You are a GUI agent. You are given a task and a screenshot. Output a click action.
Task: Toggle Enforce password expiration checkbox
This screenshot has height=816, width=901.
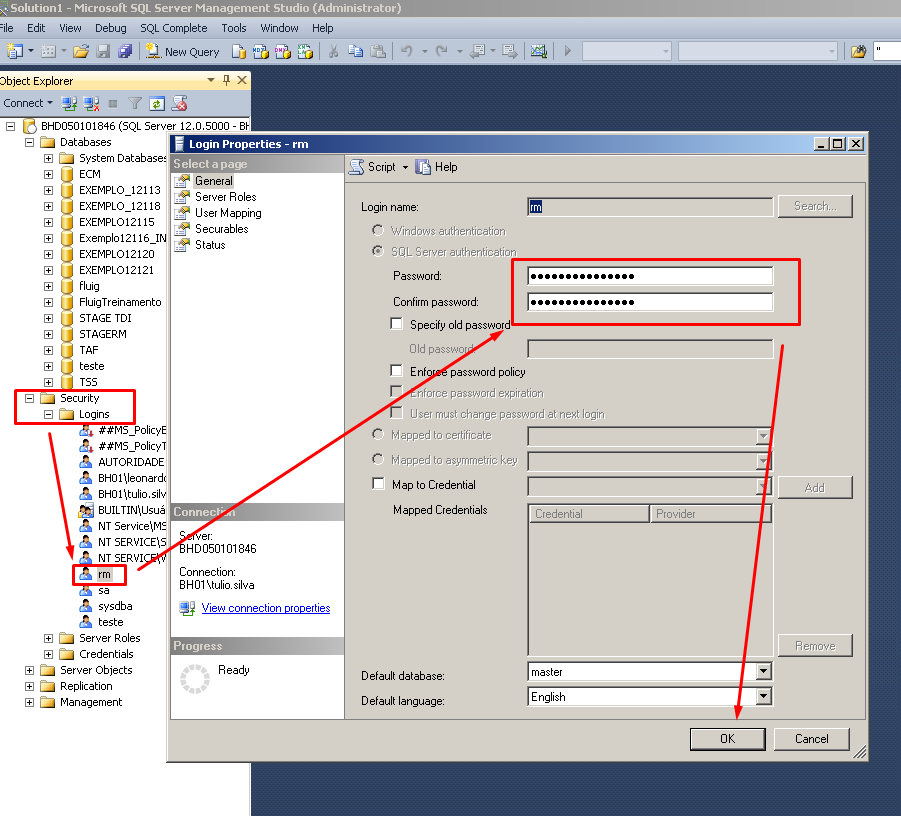(396, 392)
